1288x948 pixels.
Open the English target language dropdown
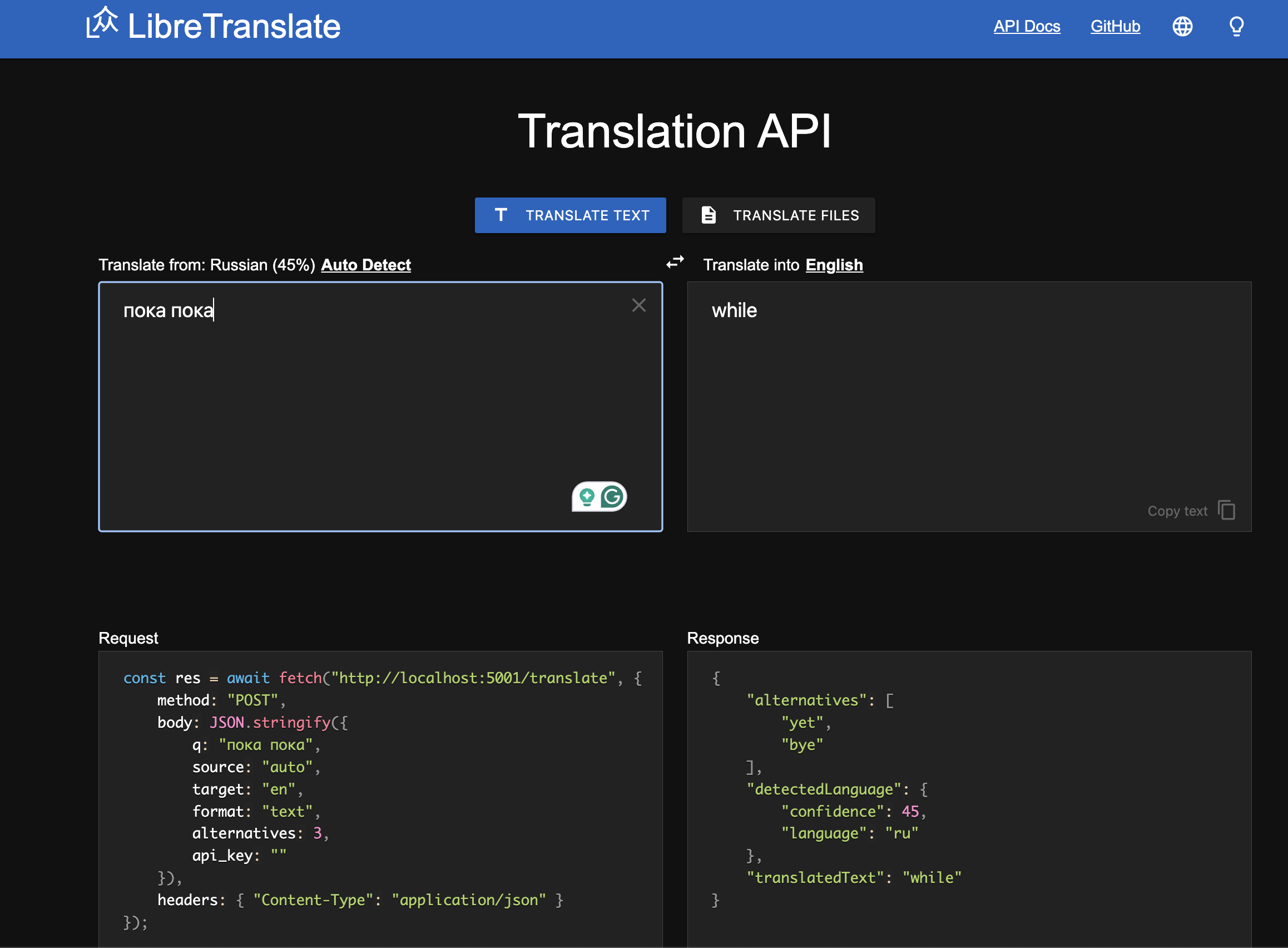(x=834, y=265)
